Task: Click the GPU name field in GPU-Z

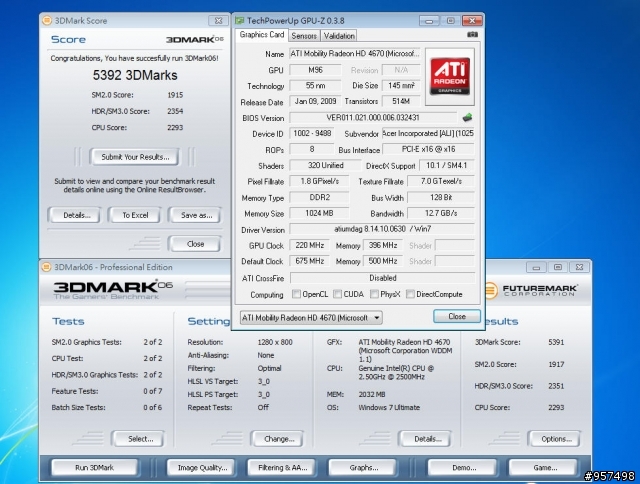Action: click(x=354, y=54)
